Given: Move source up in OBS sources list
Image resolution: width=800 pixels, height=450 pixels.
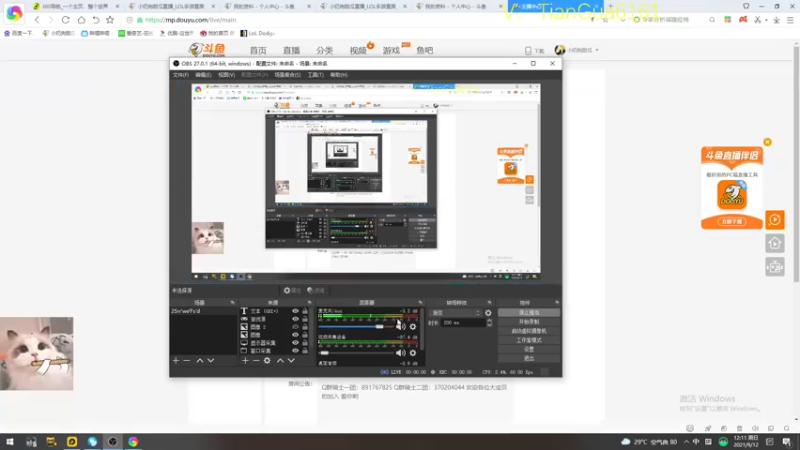Looking at the screenshot, I should click(x=280, y=361).
